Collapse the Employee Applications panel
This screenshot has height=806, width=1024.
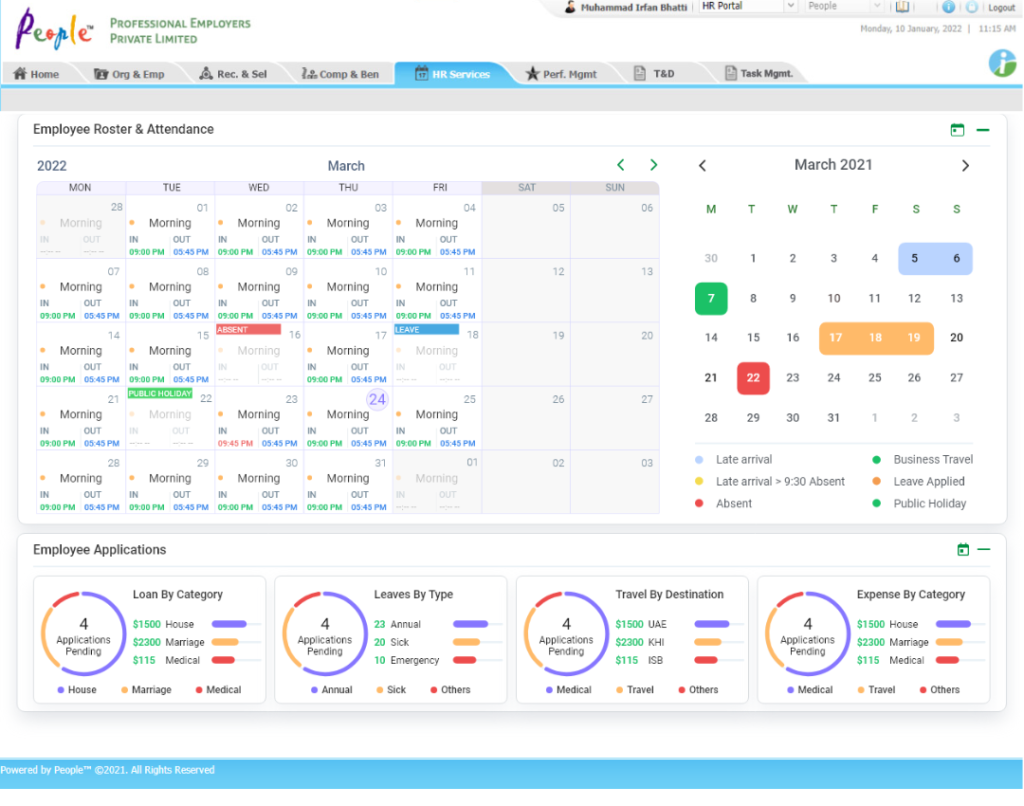pos(984,550)
